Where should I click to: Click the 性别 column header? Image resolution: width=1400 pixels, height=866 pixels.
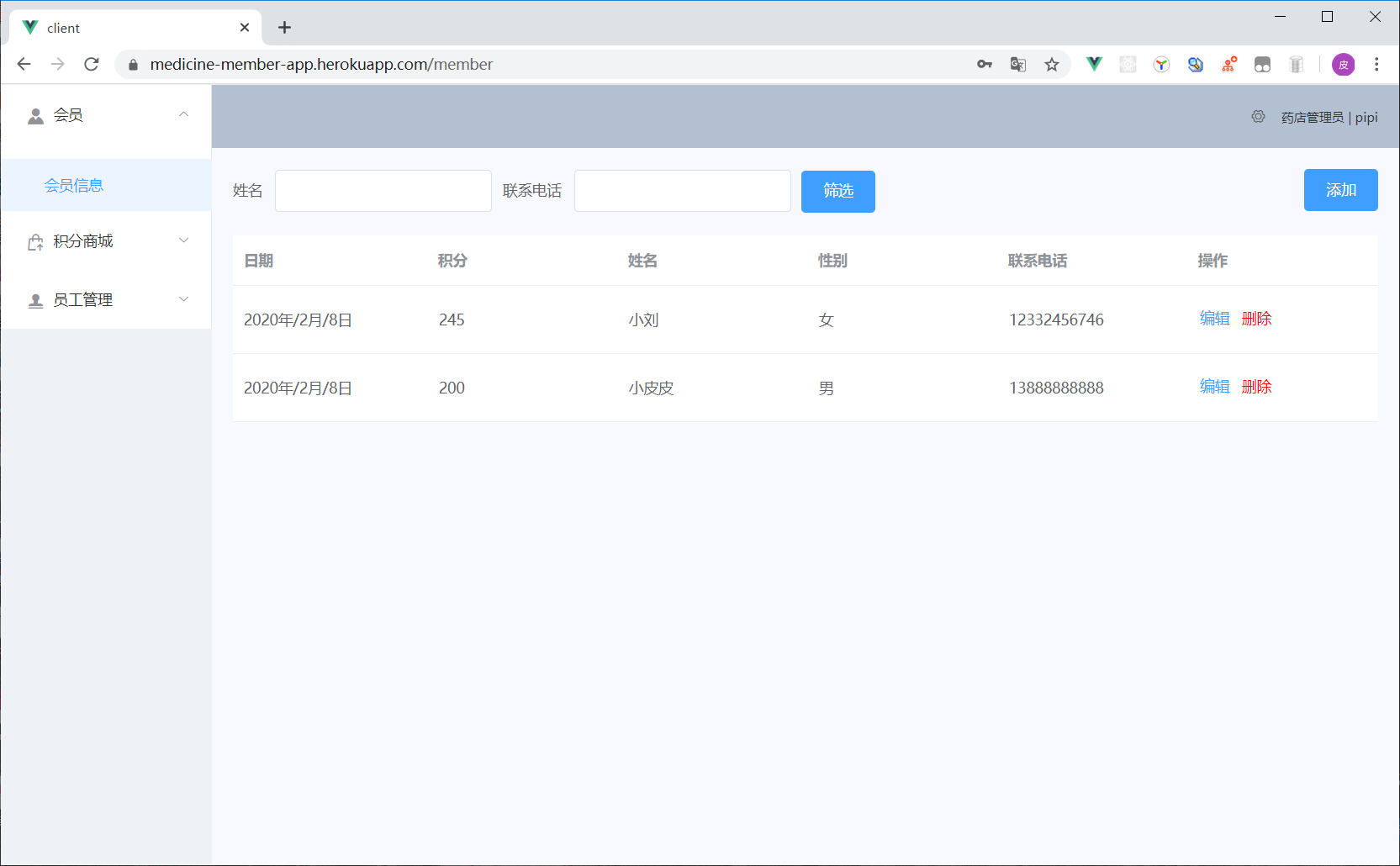coord(832,261)
